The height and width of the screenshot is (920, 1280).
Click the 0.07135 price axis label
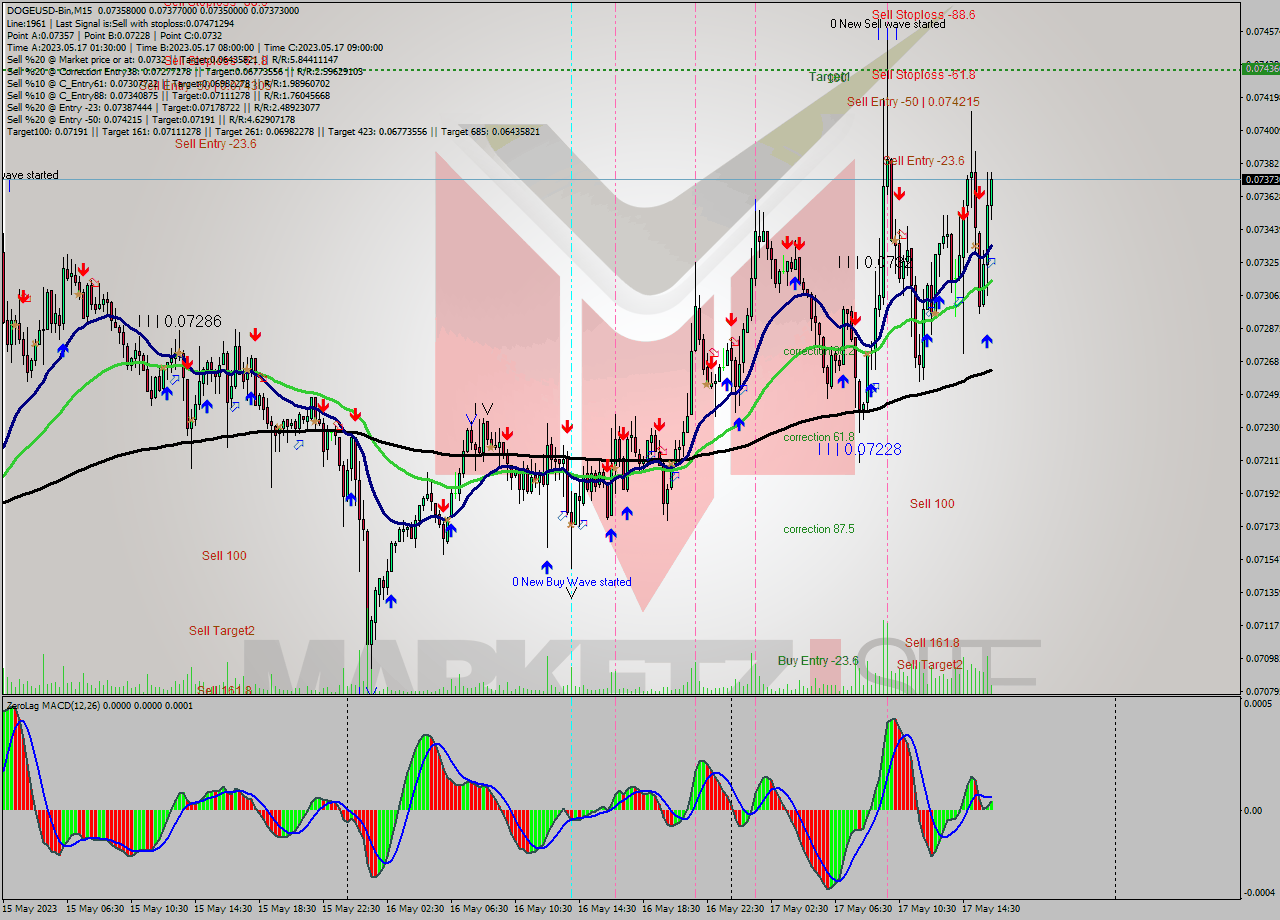(1262, 592)
